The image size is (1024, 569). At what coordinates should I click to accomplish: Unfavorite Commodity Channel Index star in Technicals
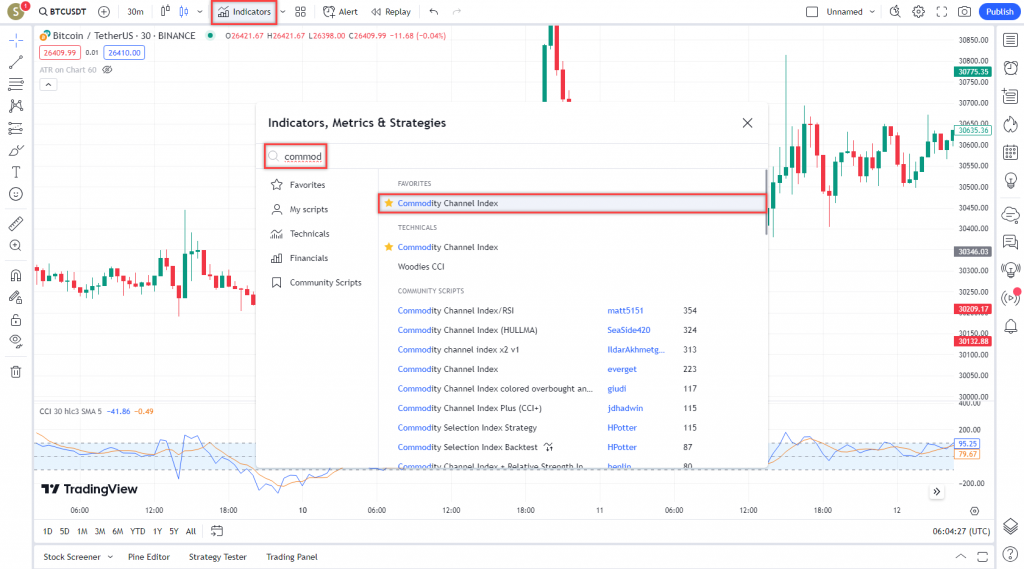tap(389, 247)
